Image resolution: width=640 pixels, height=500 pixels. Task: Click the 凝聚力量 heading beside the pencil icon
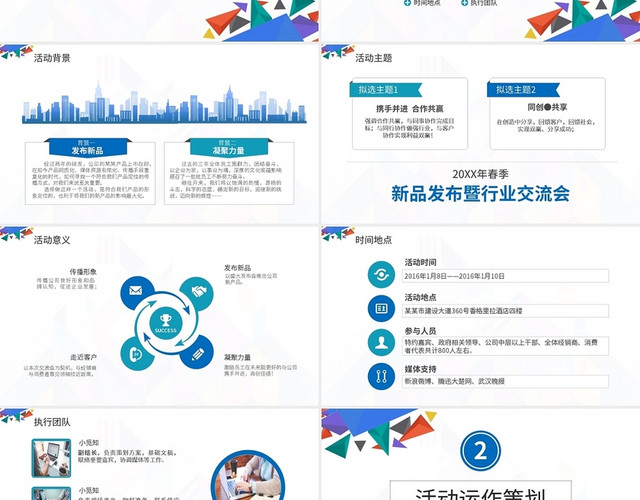[x=237, y=357]
